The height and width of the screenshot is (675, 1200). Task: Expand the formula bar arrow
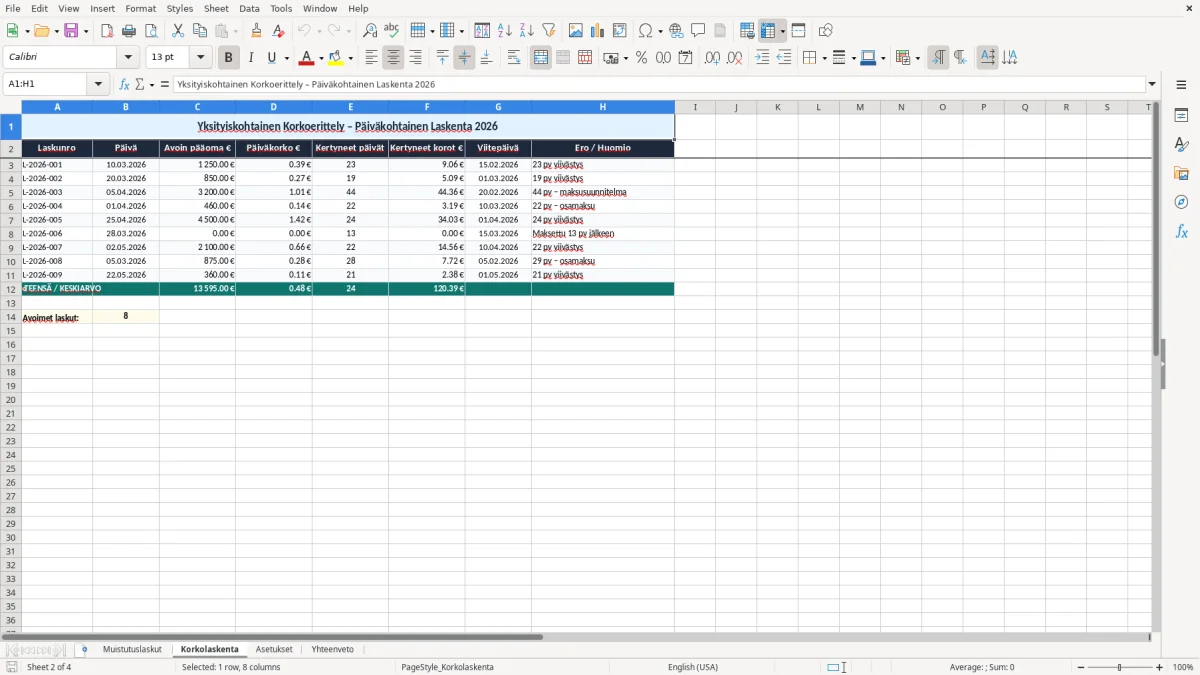point(1153,85)
